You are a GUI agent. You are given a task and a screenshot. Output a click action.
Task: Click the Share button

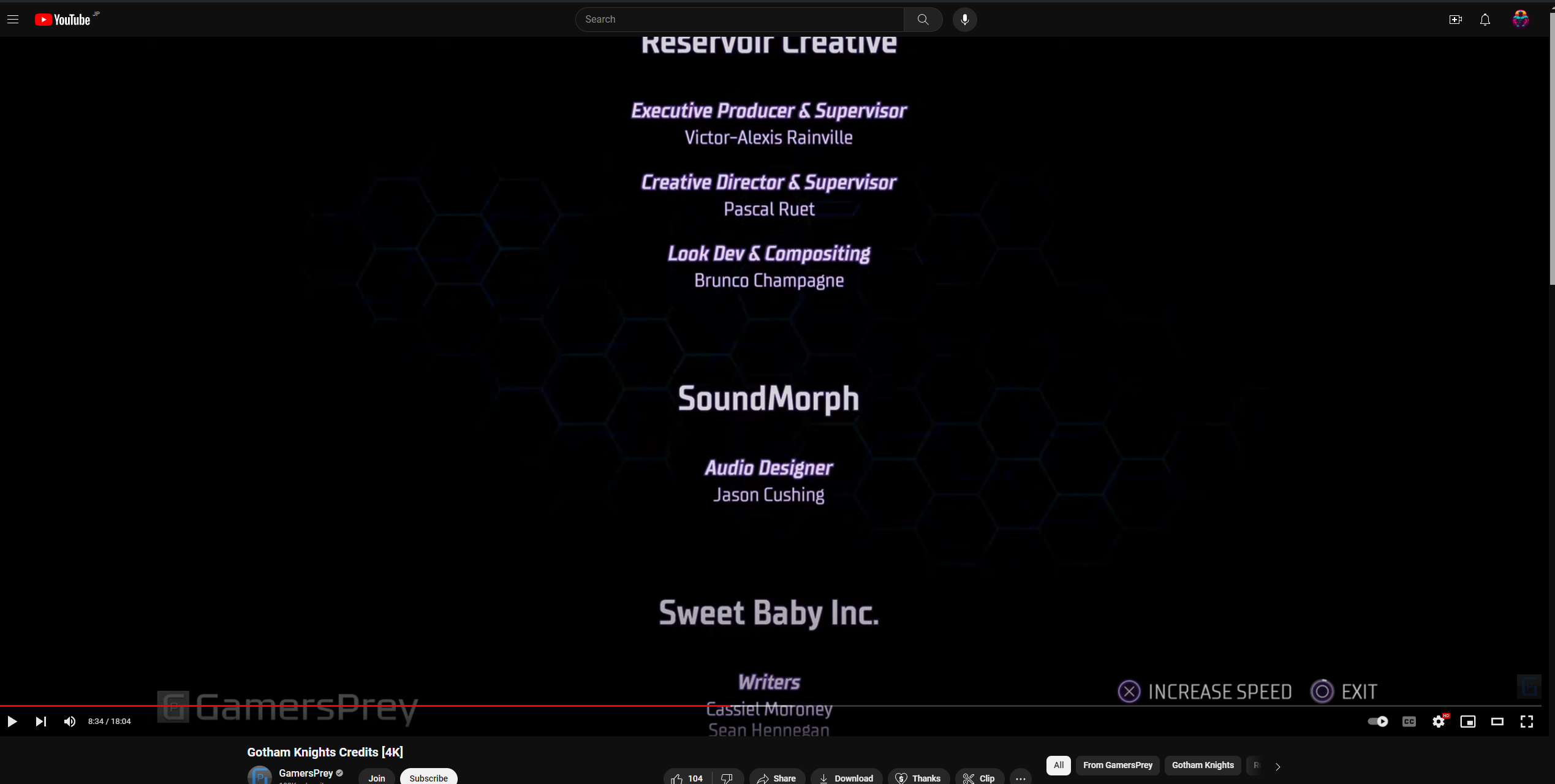(x=777, y=778)
